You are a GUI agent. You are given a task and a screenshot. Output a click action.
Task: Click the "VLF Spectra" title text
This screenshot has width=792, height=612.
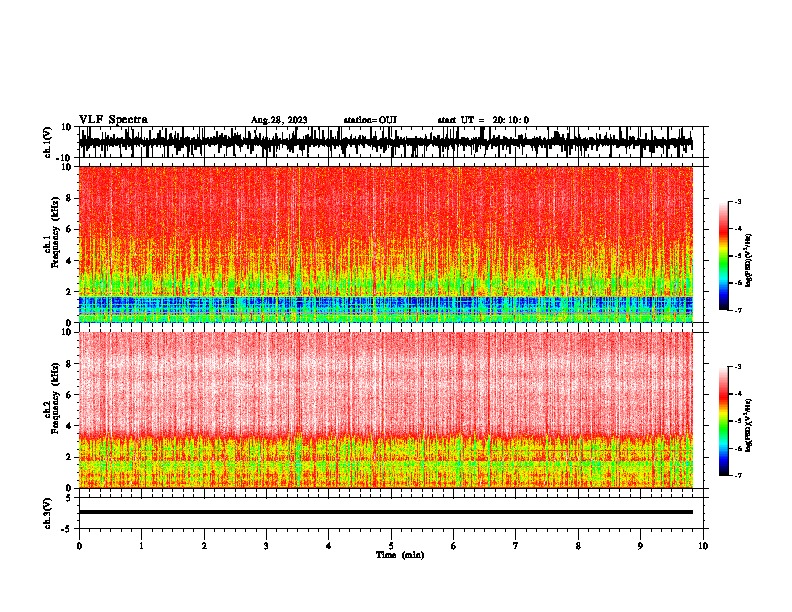tap(113, 120)
